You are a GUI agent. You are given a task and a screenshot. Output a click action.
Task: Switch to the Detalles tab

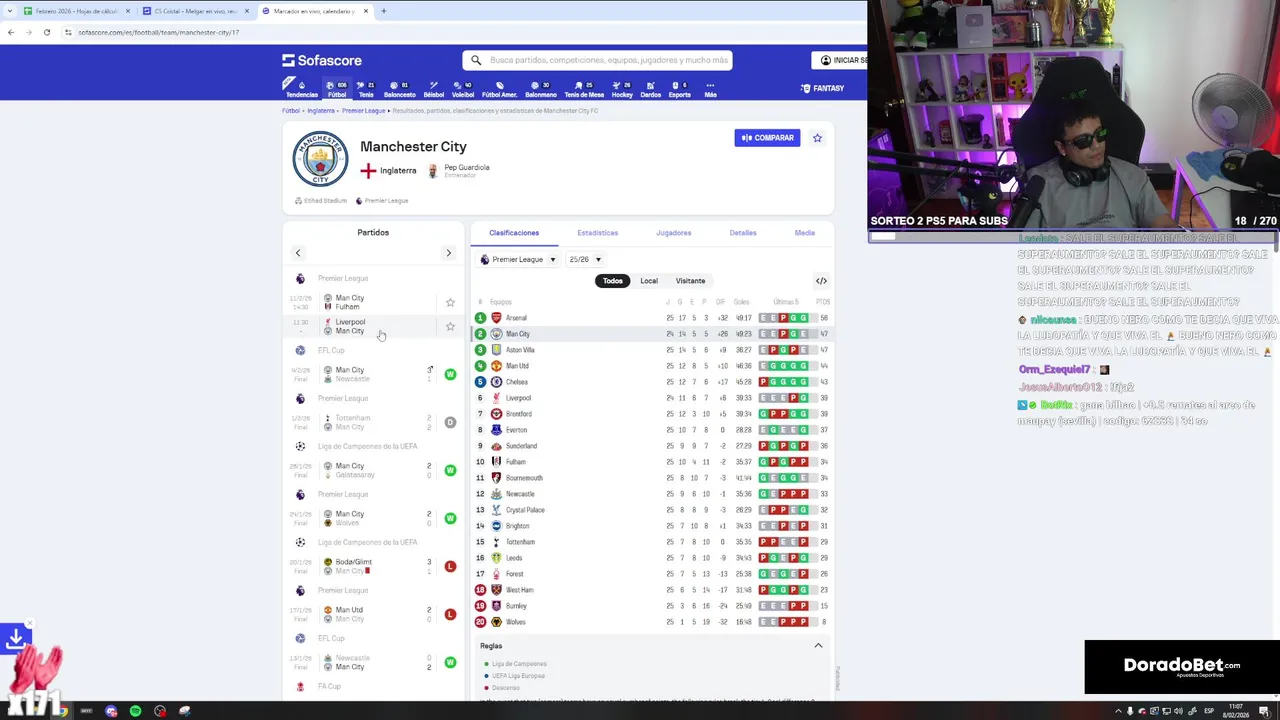tap(743, 233)
